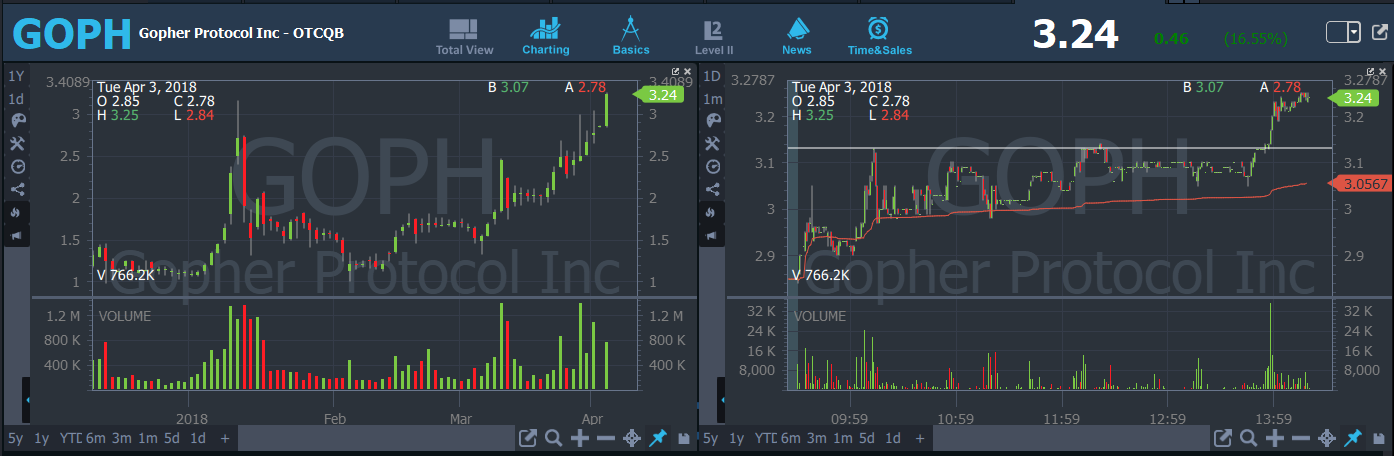This screenshot has width=1394, height=456.
Task: Click the export icon below the intraday chart
Action: [1222, 438]
